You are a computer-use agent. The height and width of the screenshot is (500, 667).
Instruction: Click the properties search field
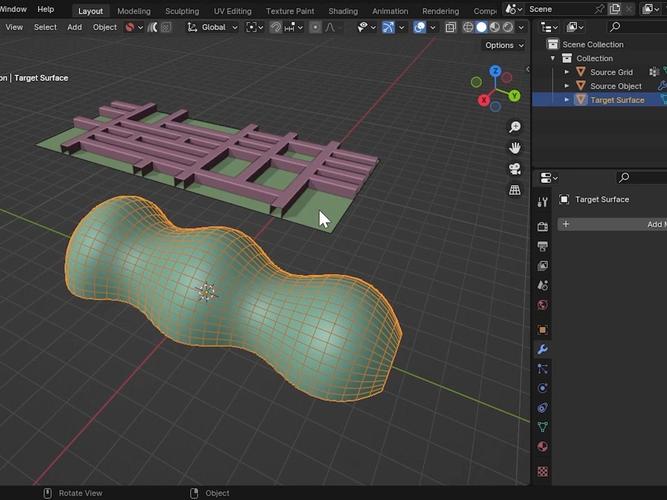click(x=641, y=177)
